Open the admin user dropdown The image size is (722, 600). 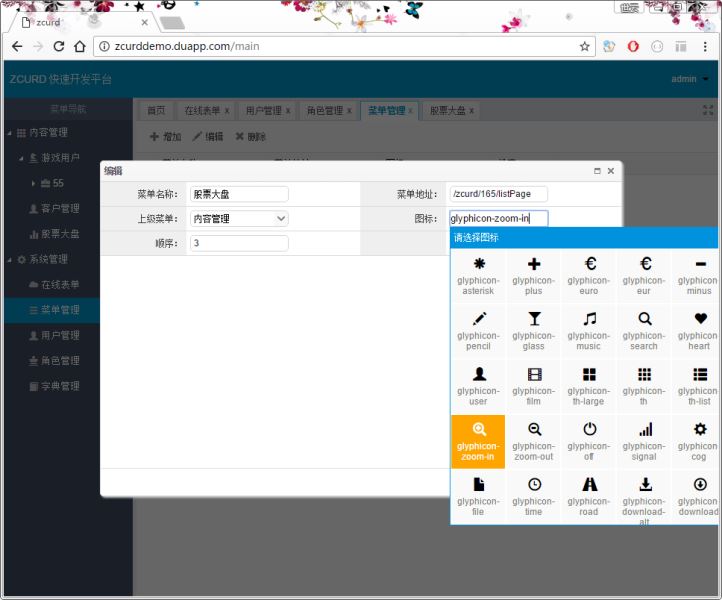click(x=689, y=79)
